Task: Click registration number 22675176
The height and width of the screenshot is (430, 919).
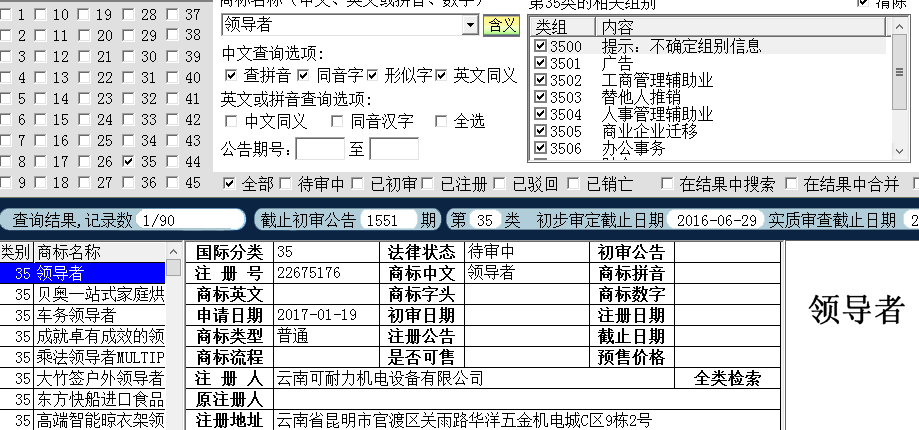Action: tap(309, 272)
